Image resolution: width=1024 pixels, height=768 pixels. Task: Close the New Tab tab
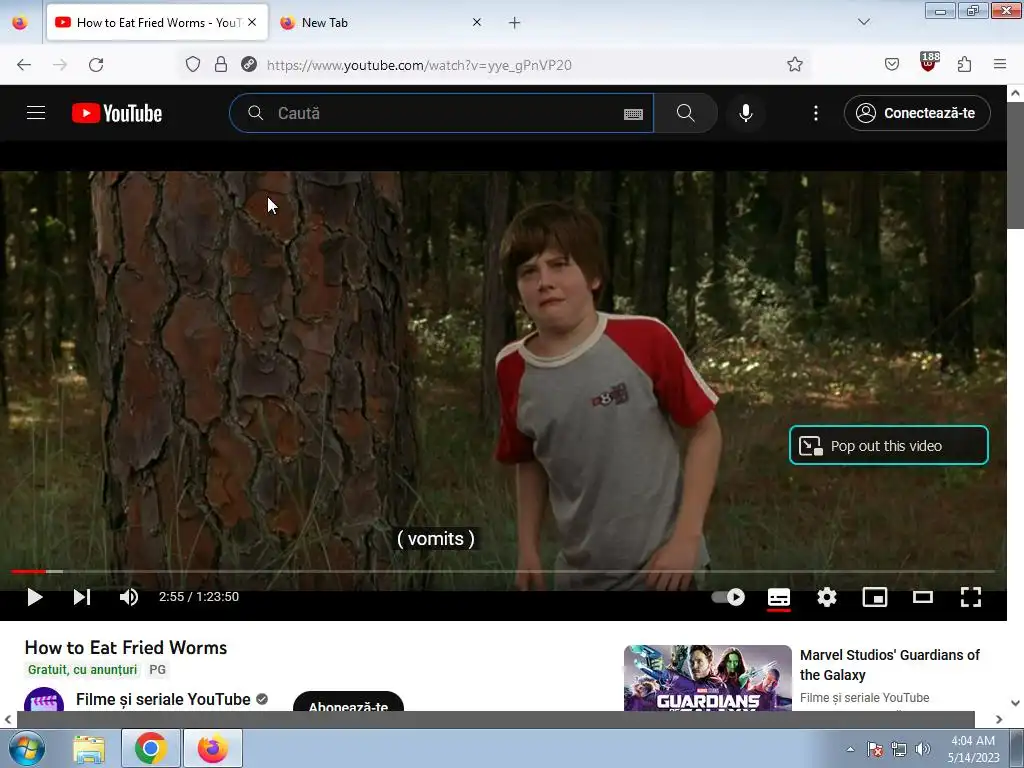(x=477, y=22)
